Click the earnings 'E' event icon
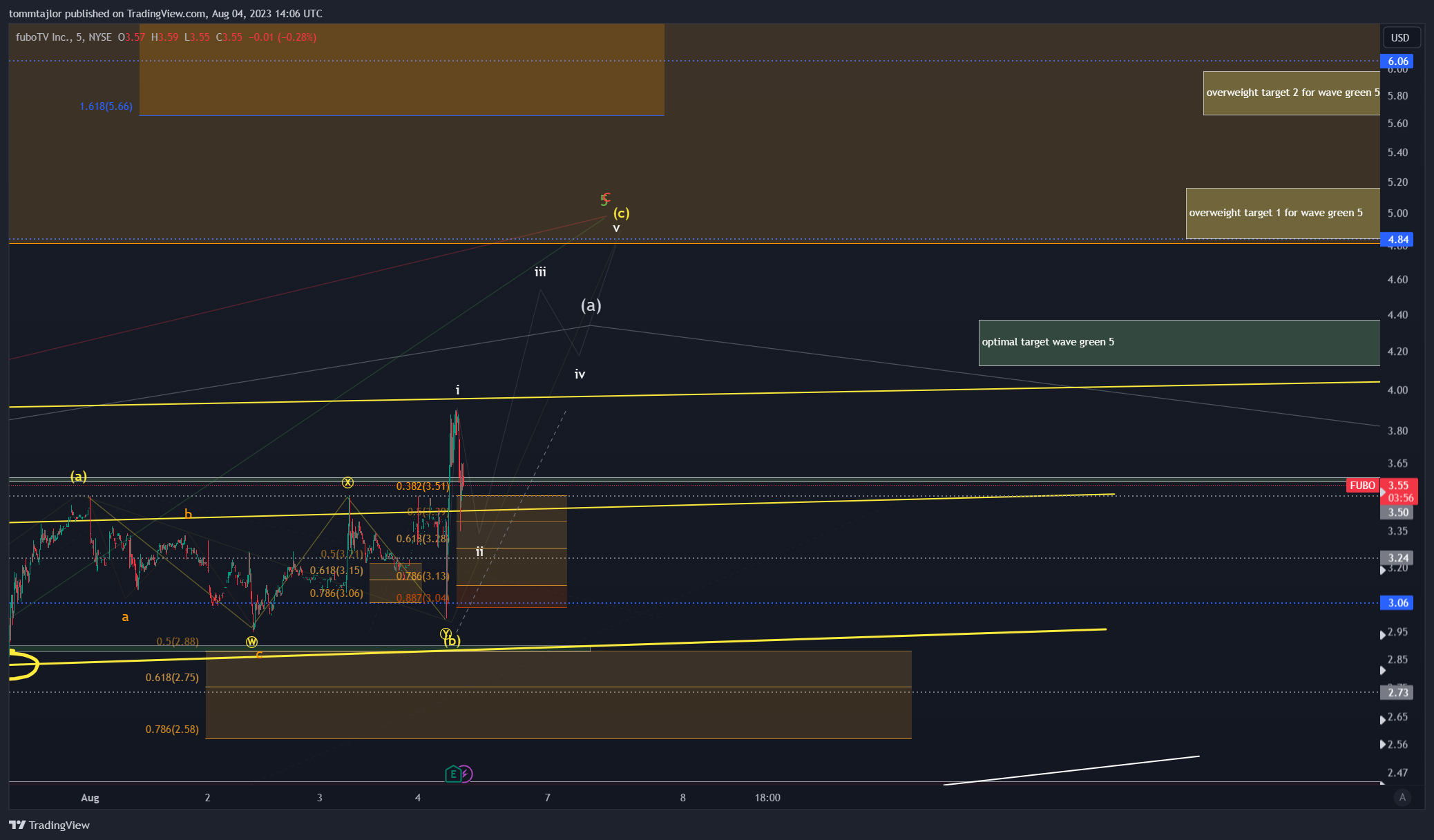The width and height of the screenshot is (1434, 840). coord(452,774)
